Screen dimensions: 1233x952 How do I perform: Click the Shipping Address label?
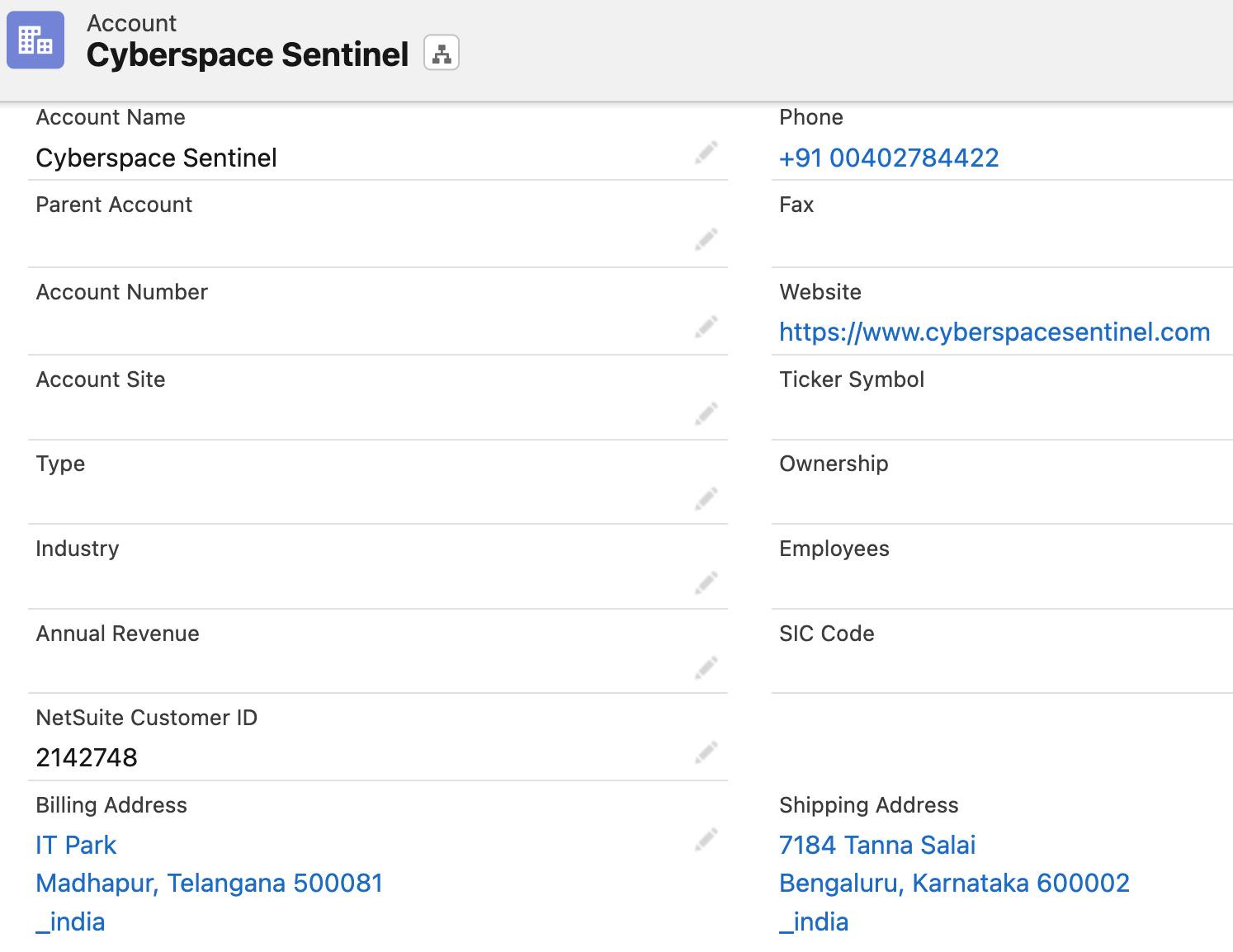[x=869, y=805]
